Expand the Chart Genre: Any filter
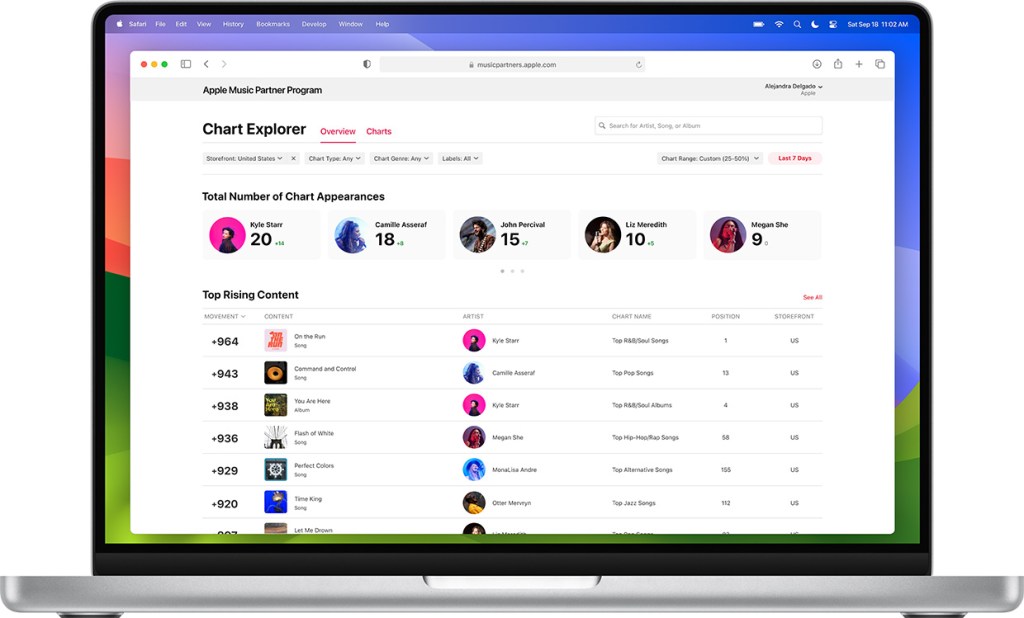 [x=401, y=158]
